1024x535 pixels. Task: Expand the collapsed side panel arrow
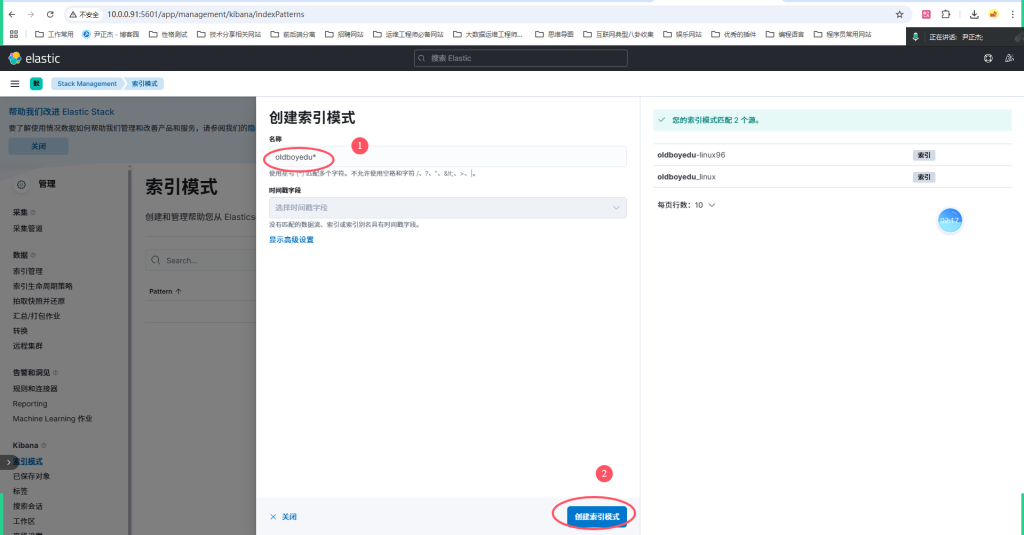[8, 462]
